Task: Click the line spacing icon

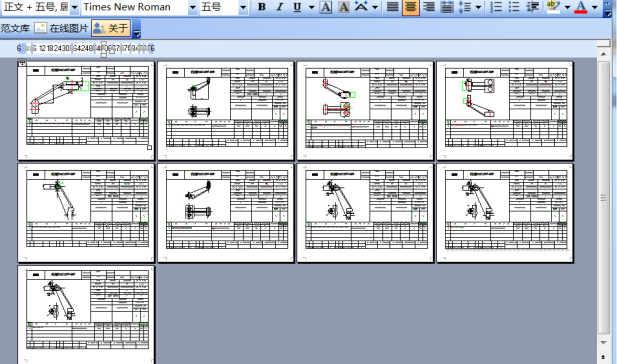Action: 465,7
